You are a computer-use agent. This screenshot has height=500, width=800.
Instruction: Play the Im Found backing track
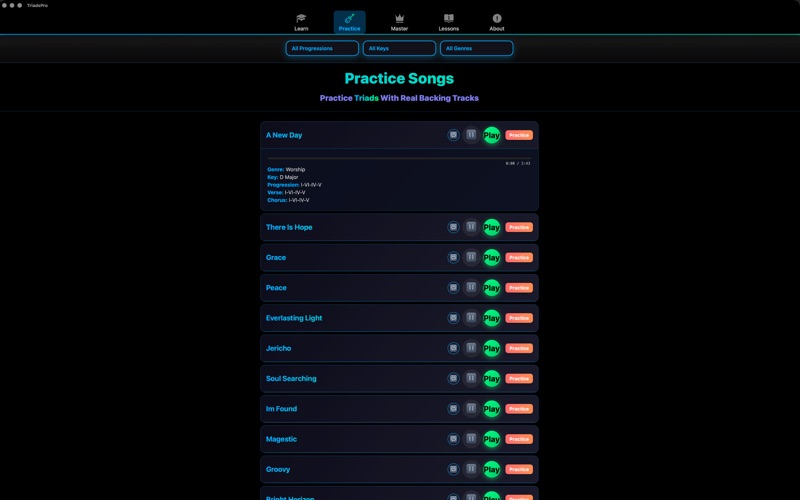[492, 409]
